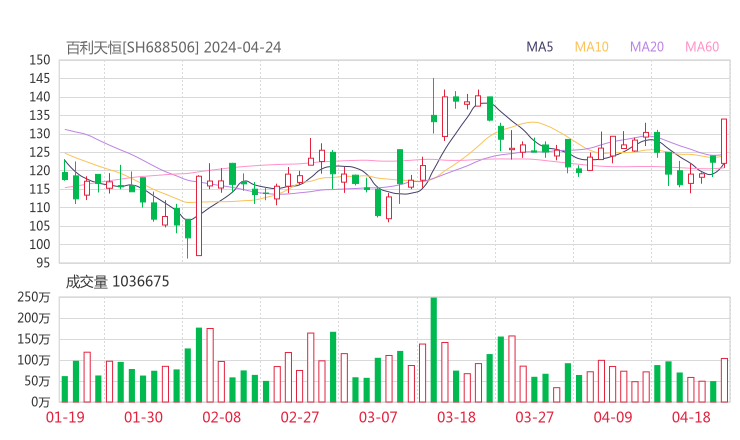Click the 120 price axis label

(40, 170)
